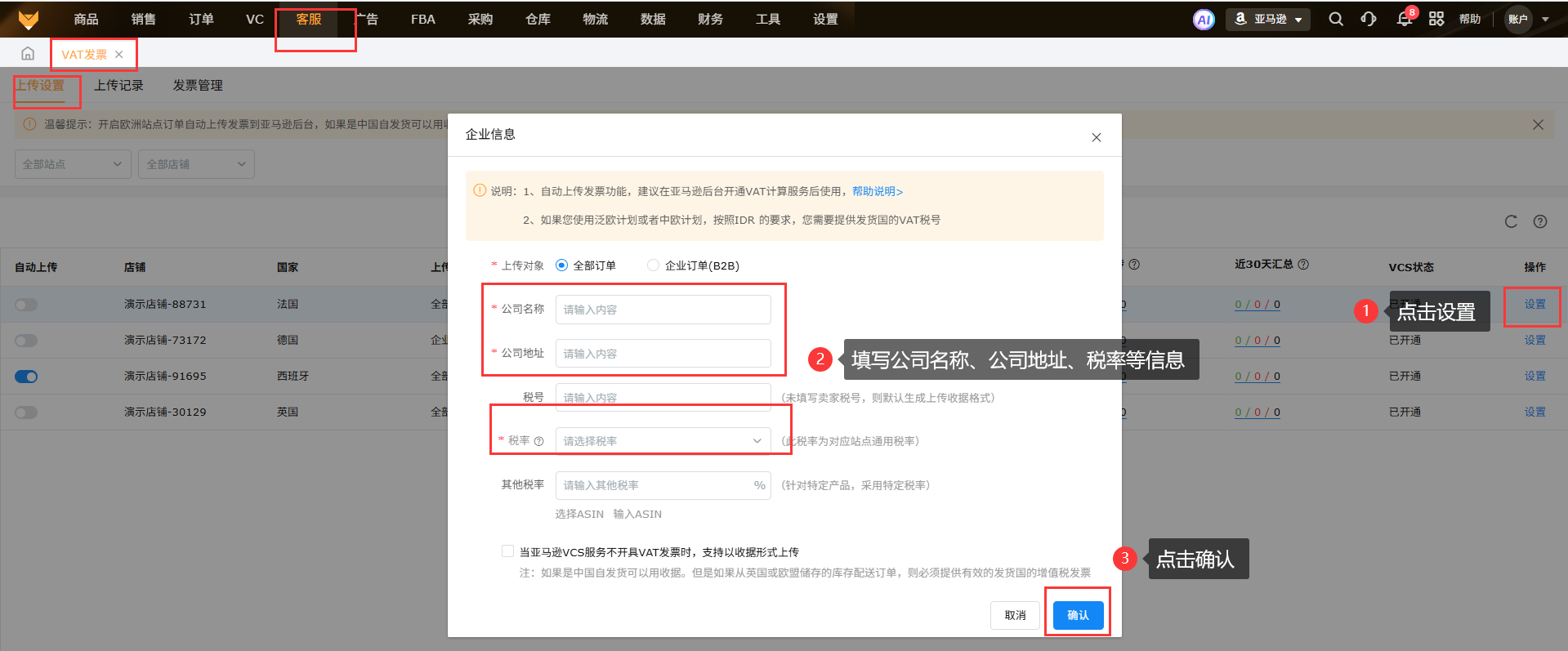The height and width of the screenshot is (651, 1568).
Task: Dismiss the 温馨提示 banner
Action: pos(1538,125)
